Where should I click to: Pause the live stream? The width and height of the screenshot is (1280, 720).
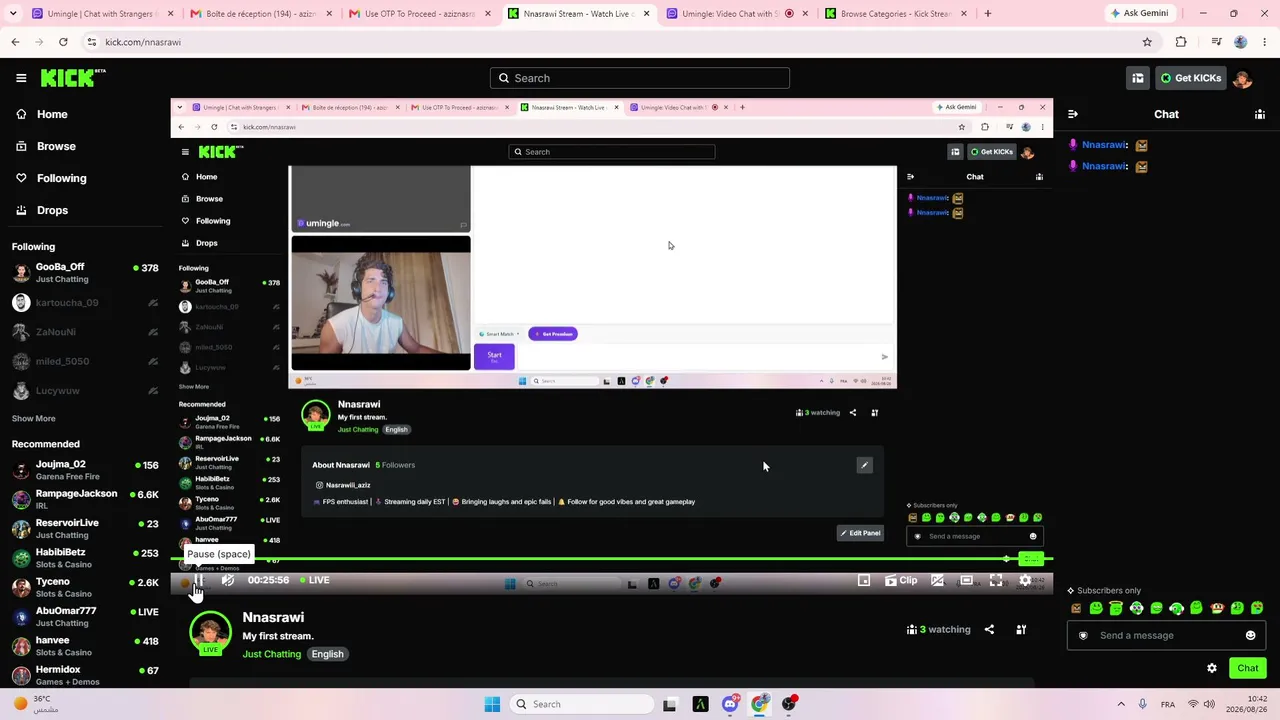[x=198, y=580]
